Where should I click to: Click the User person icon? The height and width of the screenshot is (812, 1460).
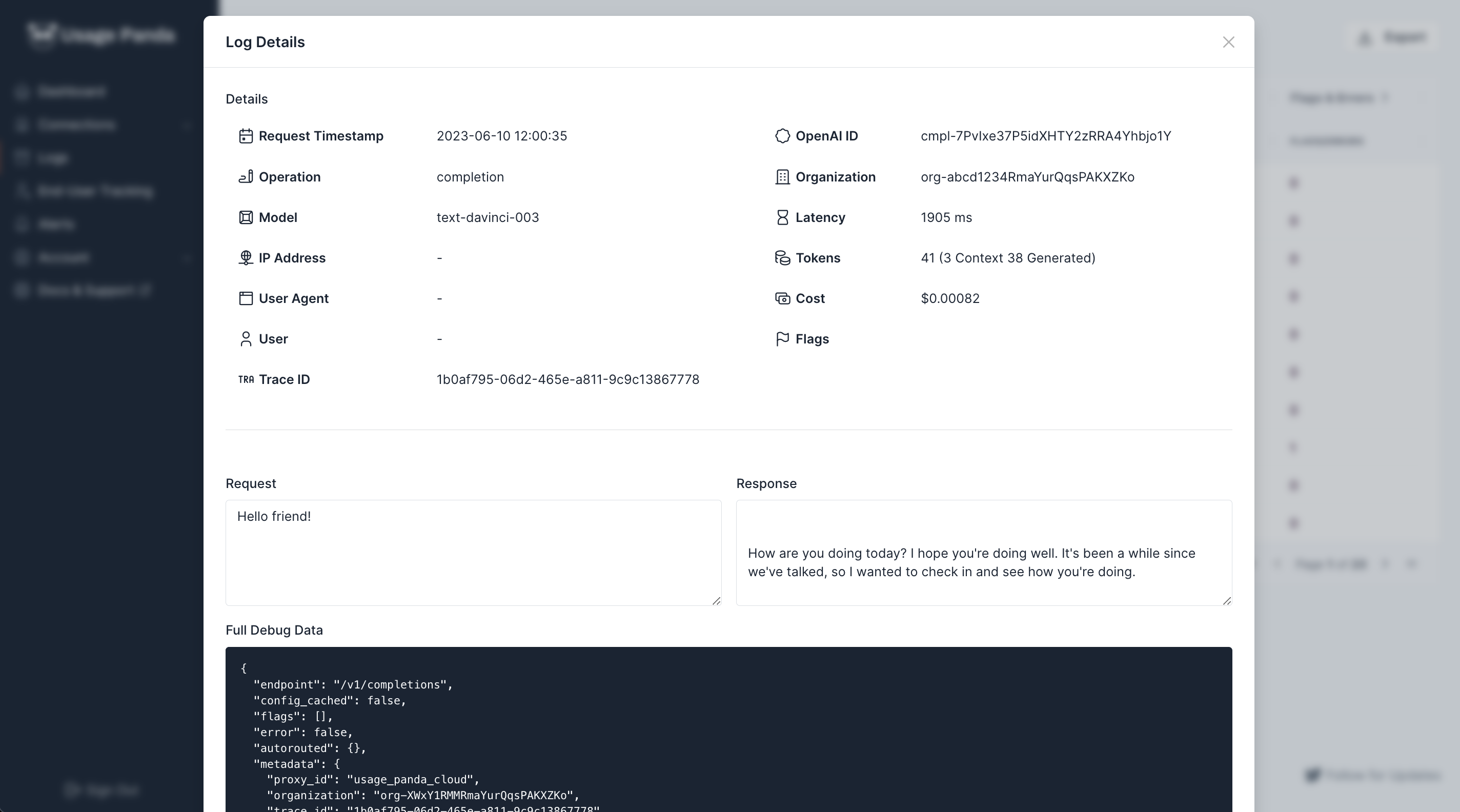tap(246, 339)
